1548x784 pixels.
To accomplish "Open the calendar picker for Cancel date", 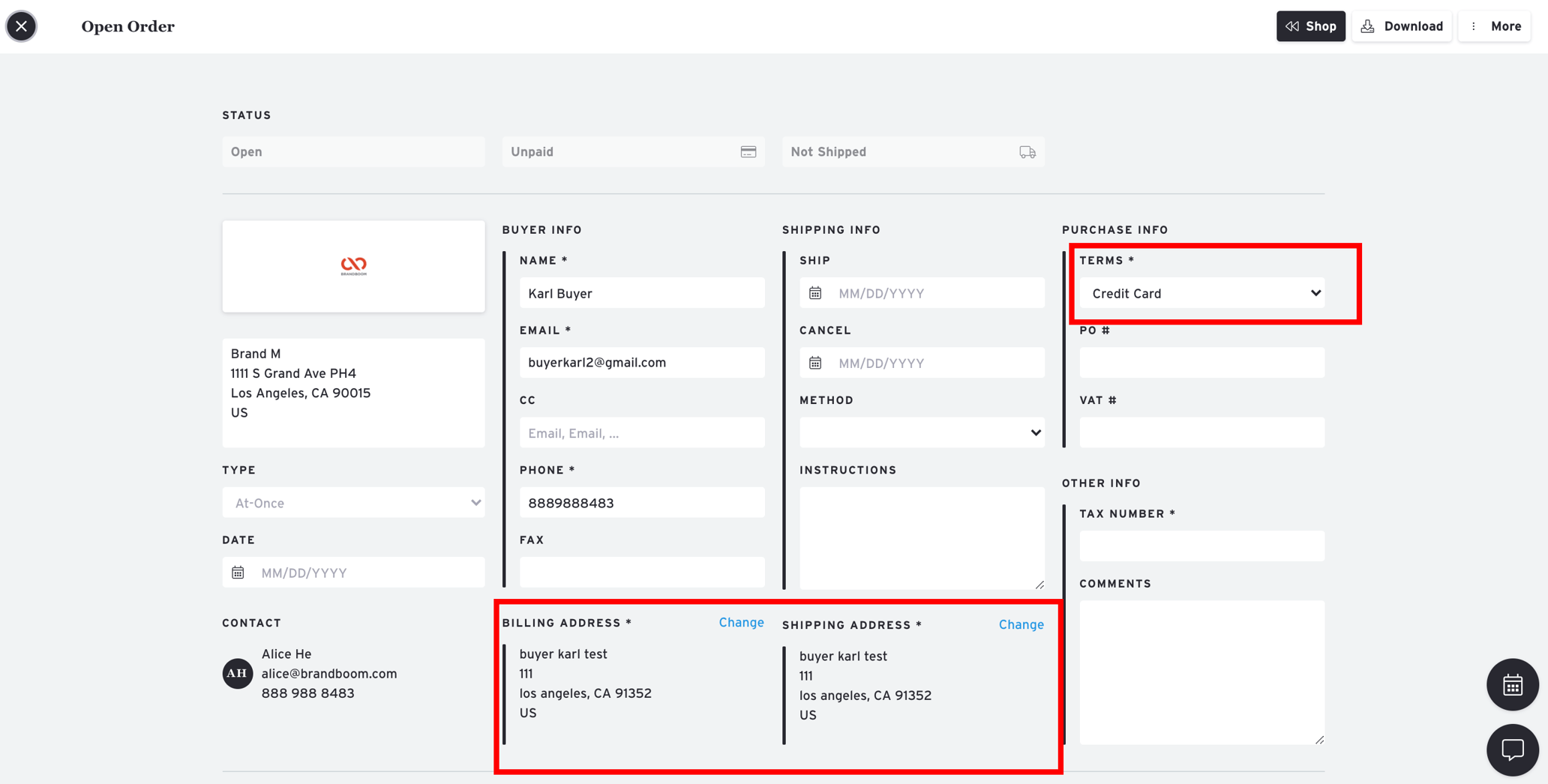I will 816,362.
